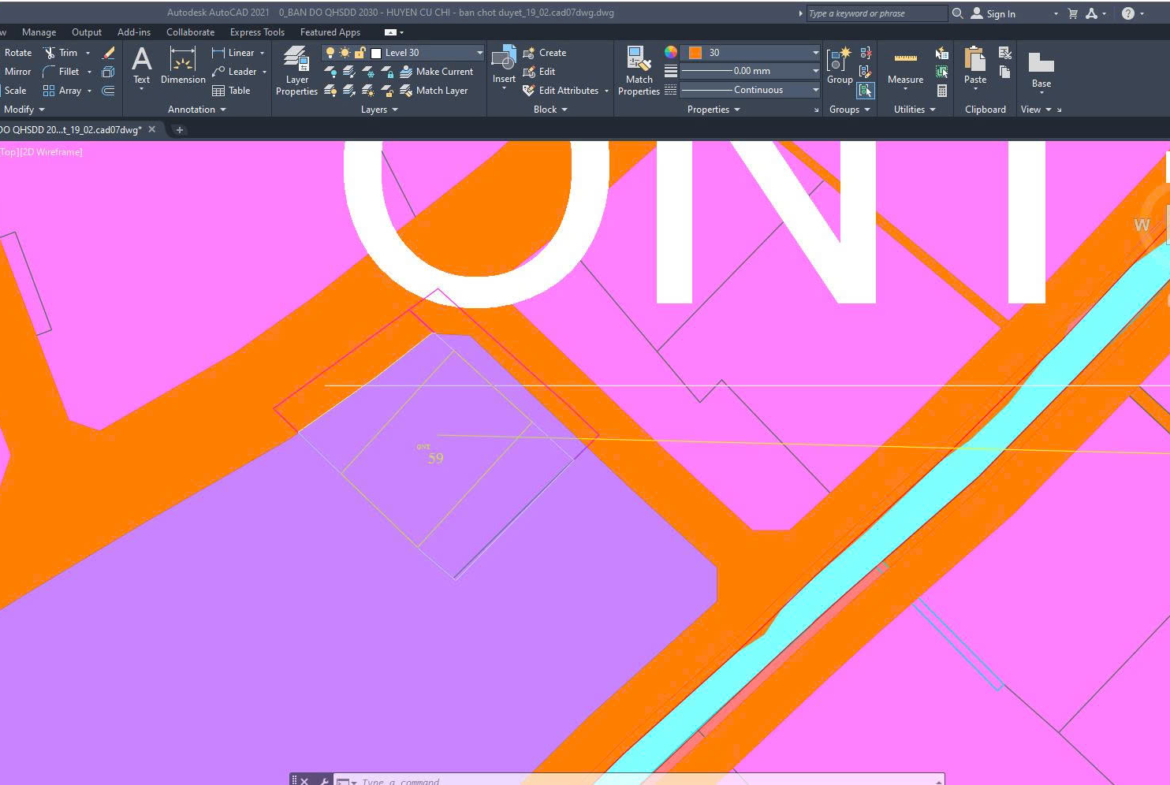Click the Dimension tool
Viewport: 1170px width, 785px height.
coord(183,66)
